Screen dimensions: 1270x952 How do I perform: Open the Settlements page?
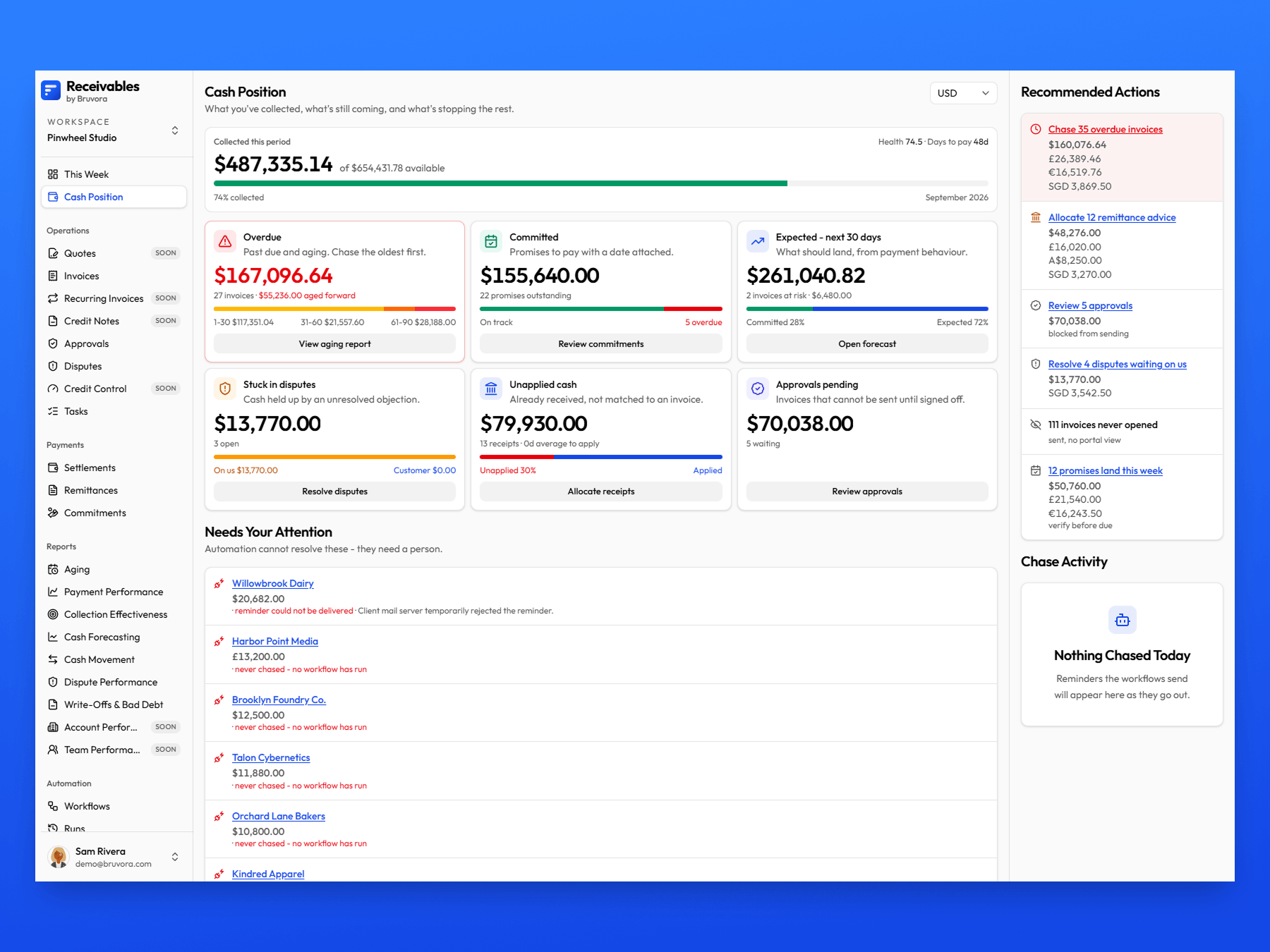pos(114,468)
